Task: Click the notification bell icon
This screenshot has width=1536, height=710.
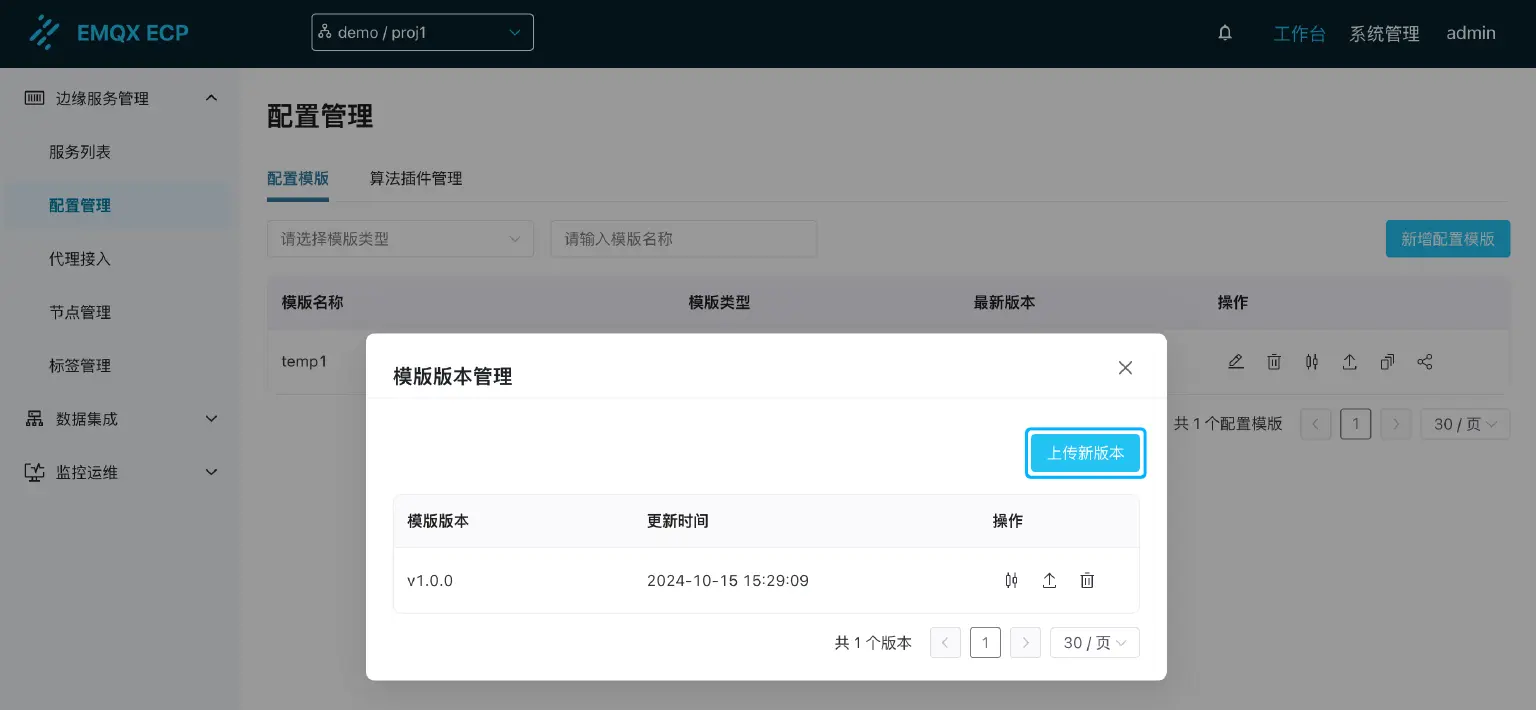Action: click(x=1225, y=33)
